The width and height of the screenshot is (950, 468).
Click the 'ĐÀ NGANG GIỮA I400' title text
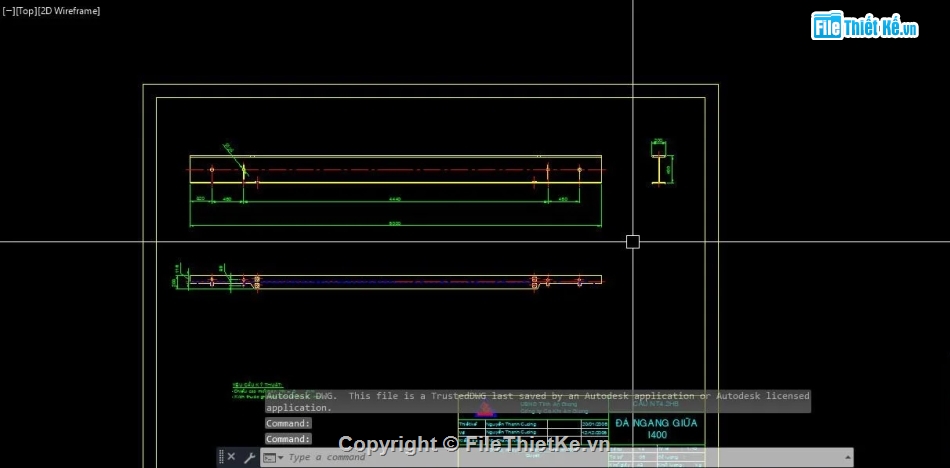[x=656, y=429]
